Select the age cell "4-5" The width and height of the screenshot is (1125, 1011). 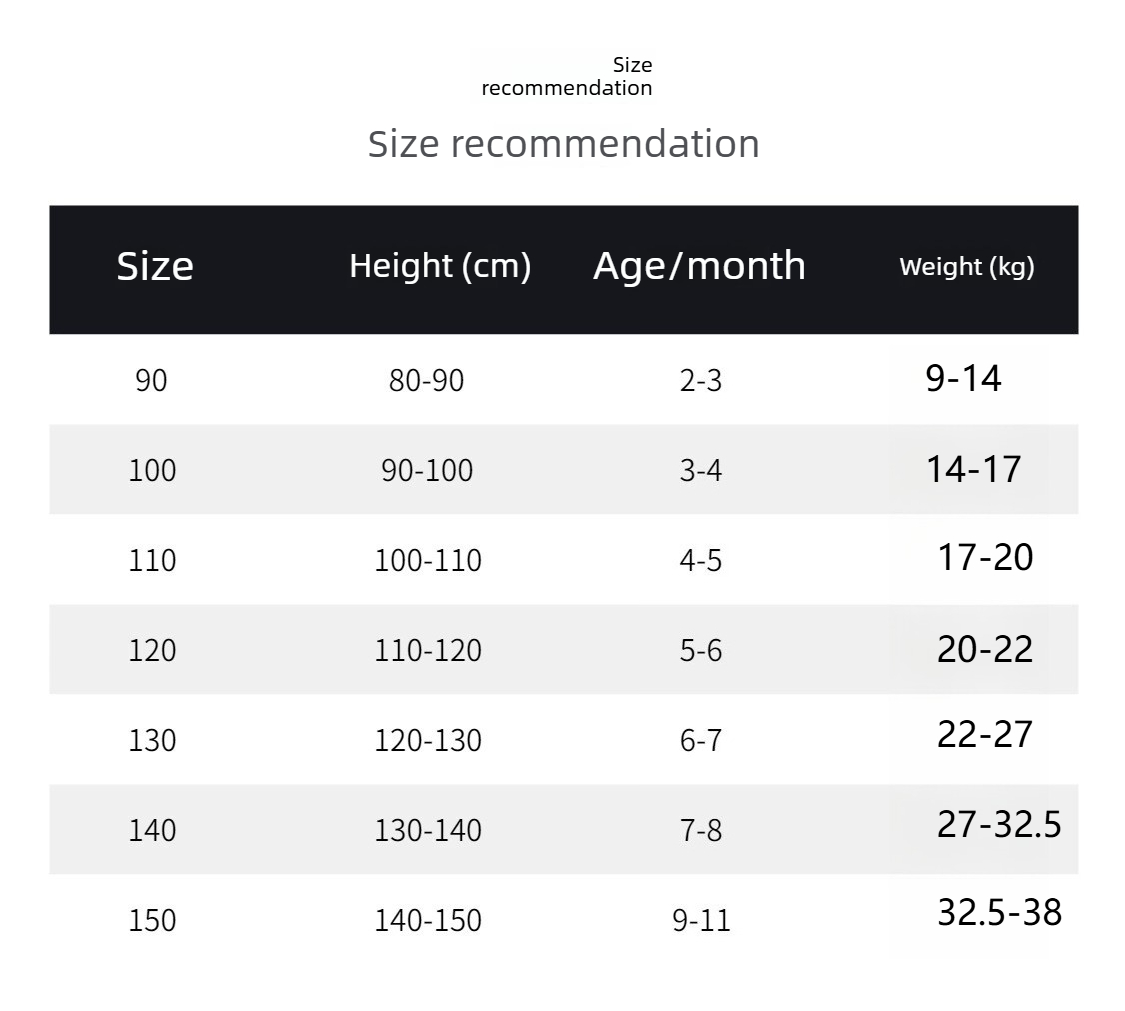(x=700, y=561)
